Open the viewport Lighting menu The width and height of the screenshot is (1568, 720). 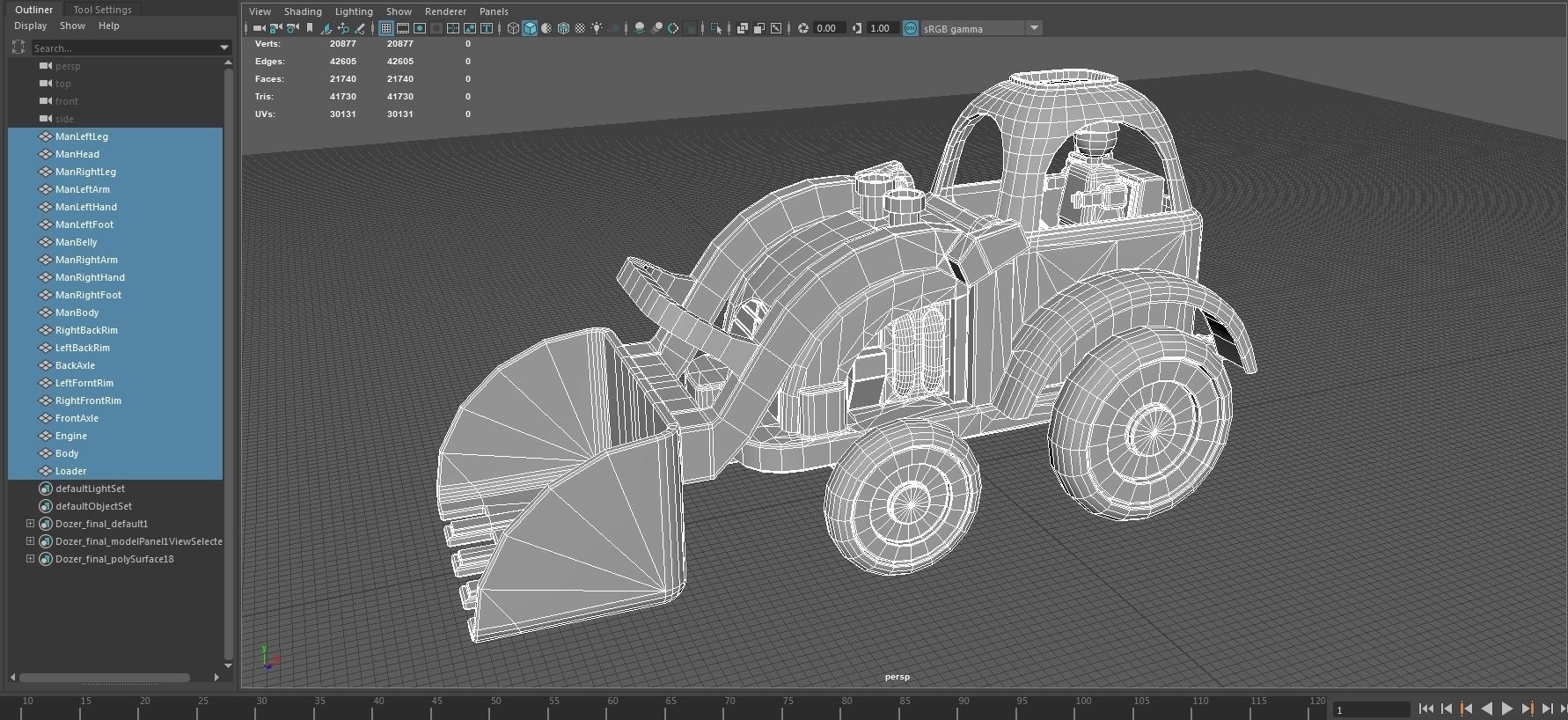tap(354, 11)
